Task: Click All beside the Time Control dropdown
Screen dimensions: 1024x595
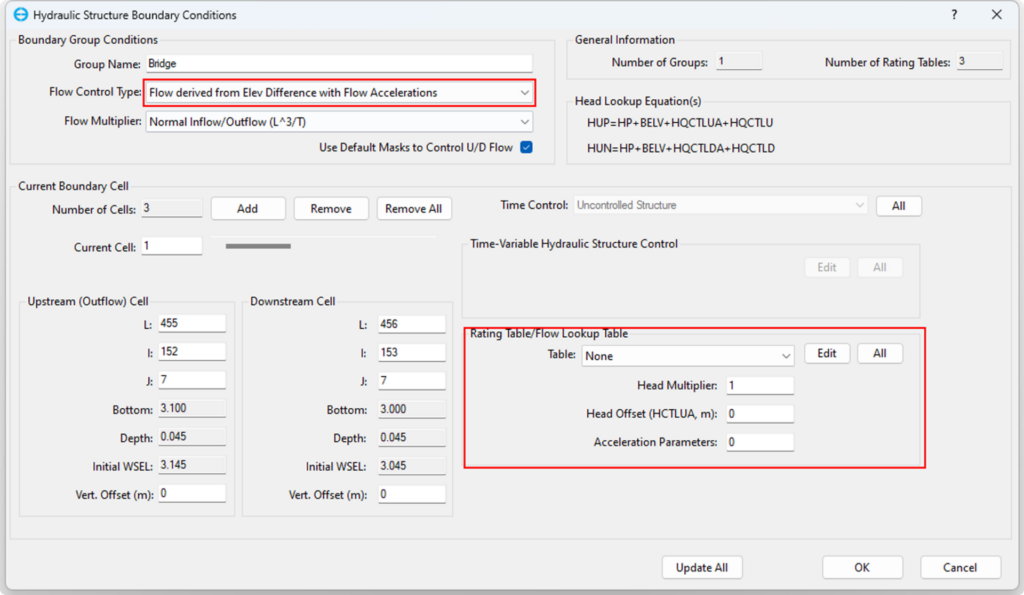Action: (898, 205)
